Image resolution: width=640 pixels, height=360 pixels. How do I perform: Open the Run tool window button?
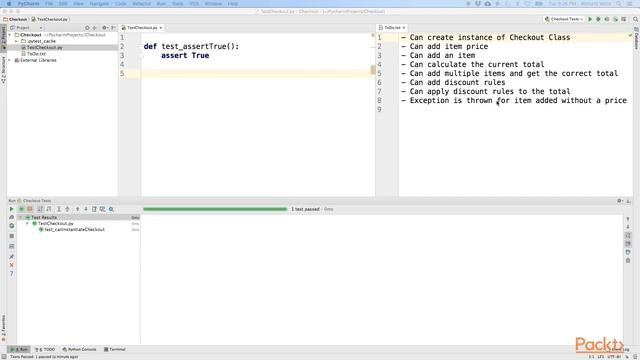[x=19, y=349]
